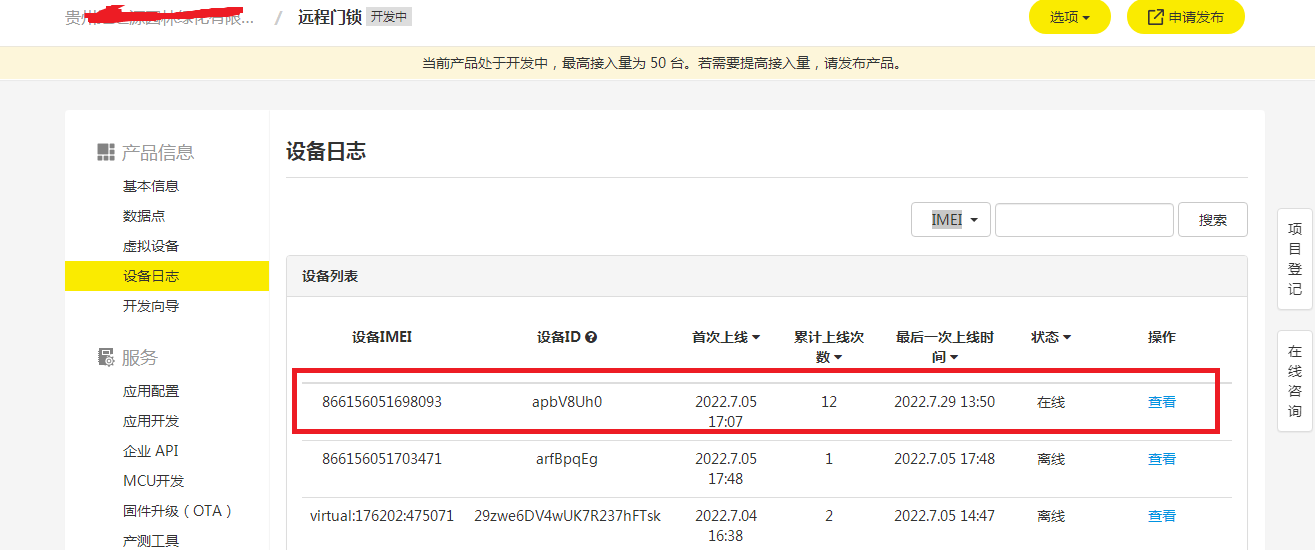Click the 产品信息 grid icon
The image size is (1315, 550).
click(x=105, y=152)
